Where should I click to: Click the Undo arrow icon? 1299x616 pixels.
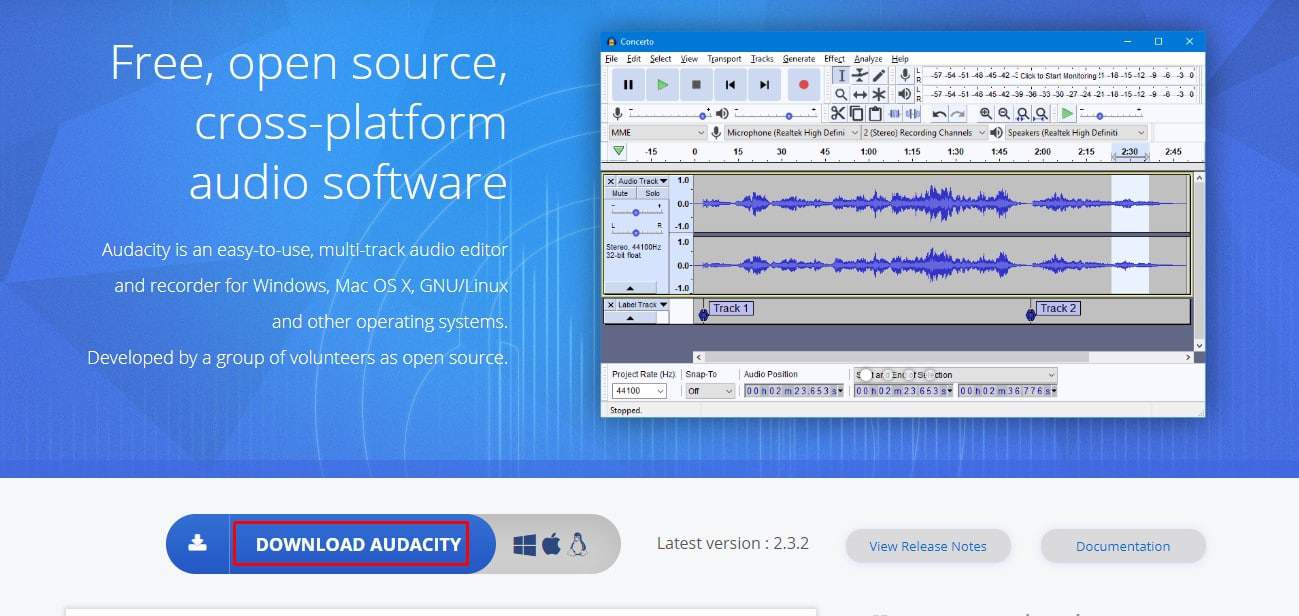[939, 114]
